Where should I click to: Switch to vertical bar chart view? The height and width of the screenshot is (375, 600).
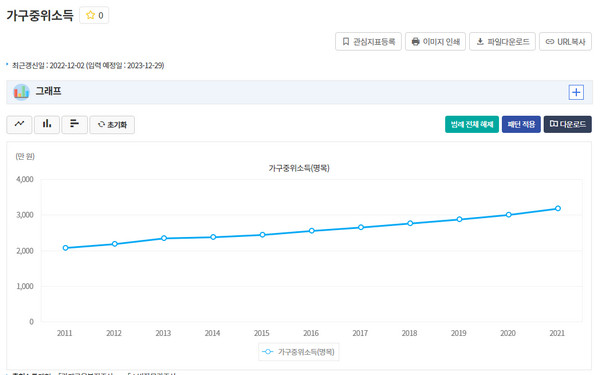pos(47,124)
